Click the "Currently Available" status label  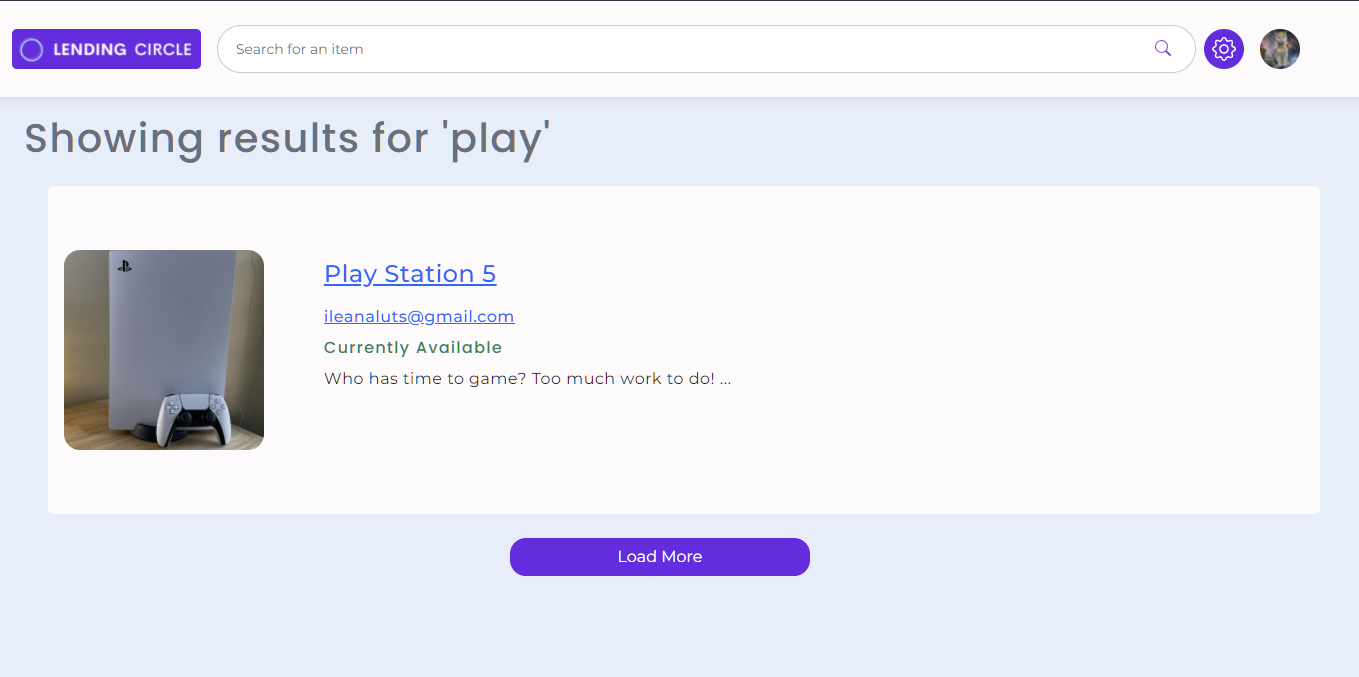pyautogui.click(x=413, y=348)
